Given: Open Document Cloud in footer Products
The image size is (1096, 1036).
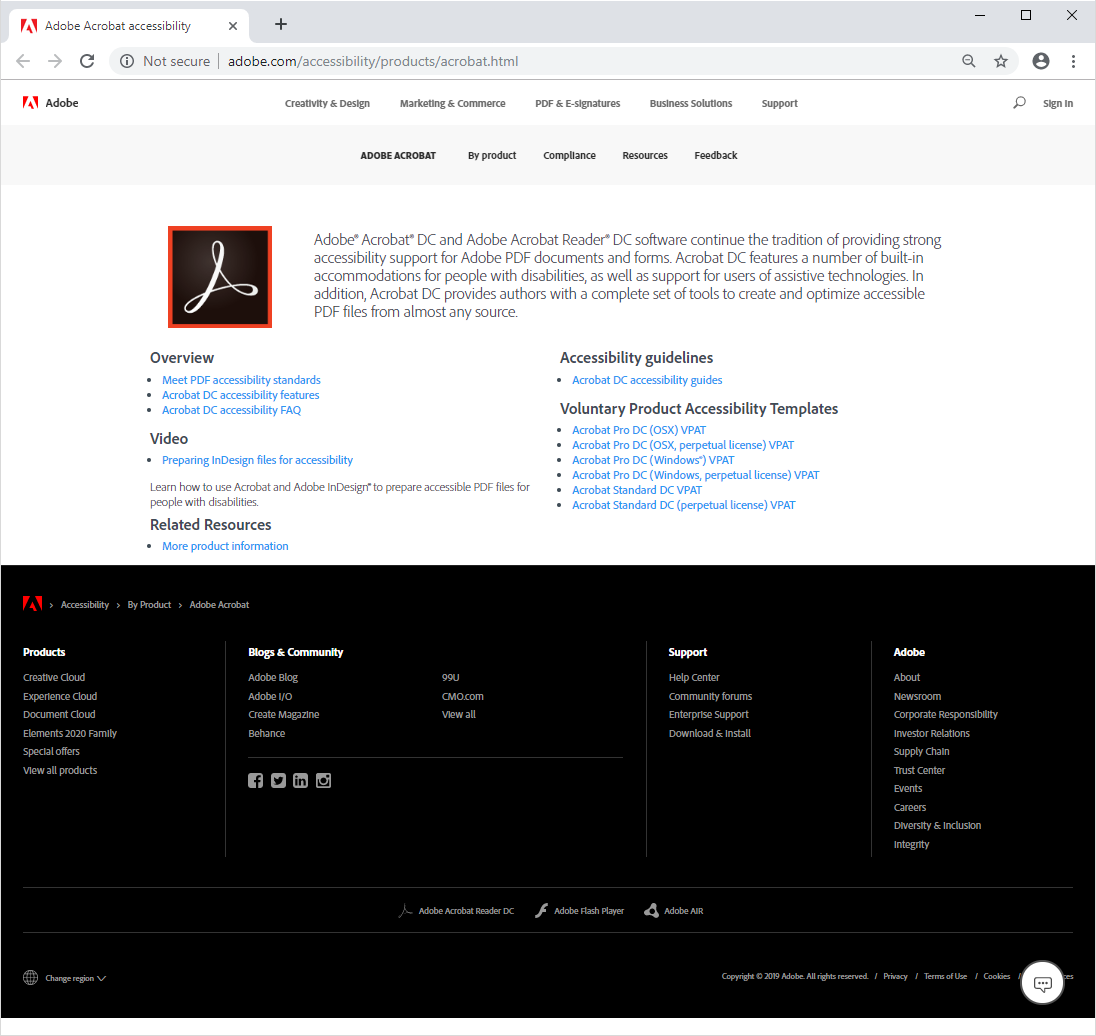Looking at the screenshot, I should 59,714.
